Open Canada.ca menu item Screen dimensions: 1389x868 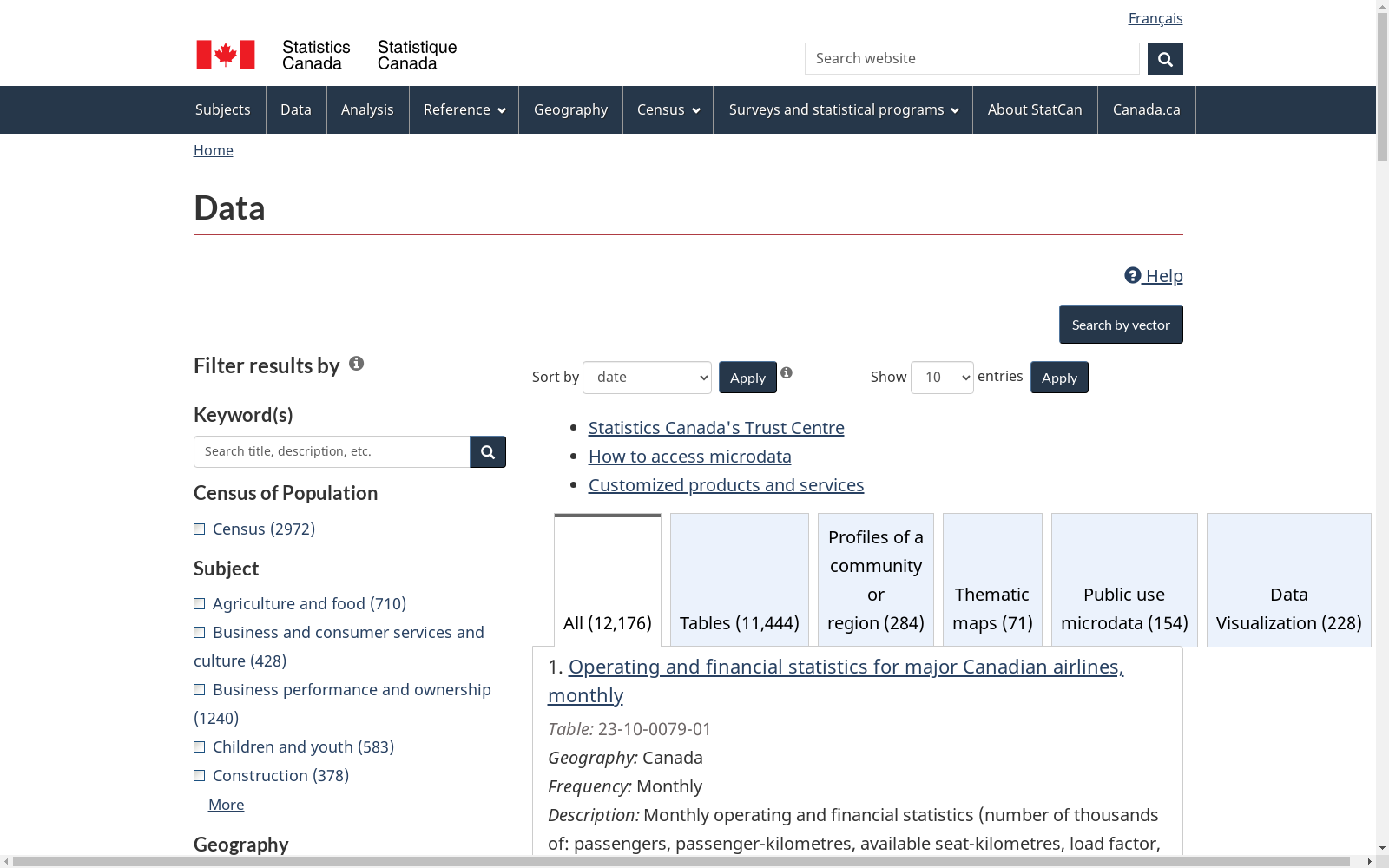pyautogui.click(x=1146, y=109)
